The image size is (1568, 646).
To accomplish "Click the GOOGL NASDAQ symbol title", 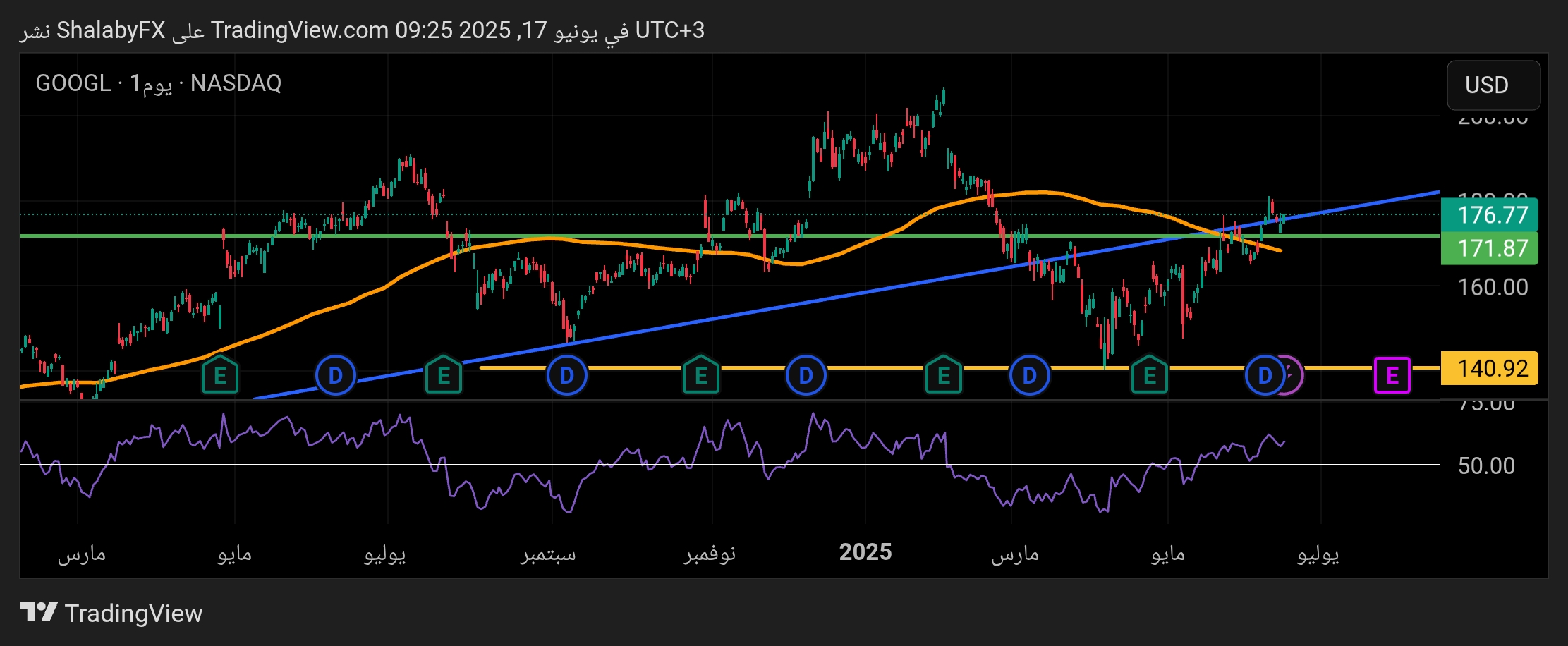I will (159, 83).
